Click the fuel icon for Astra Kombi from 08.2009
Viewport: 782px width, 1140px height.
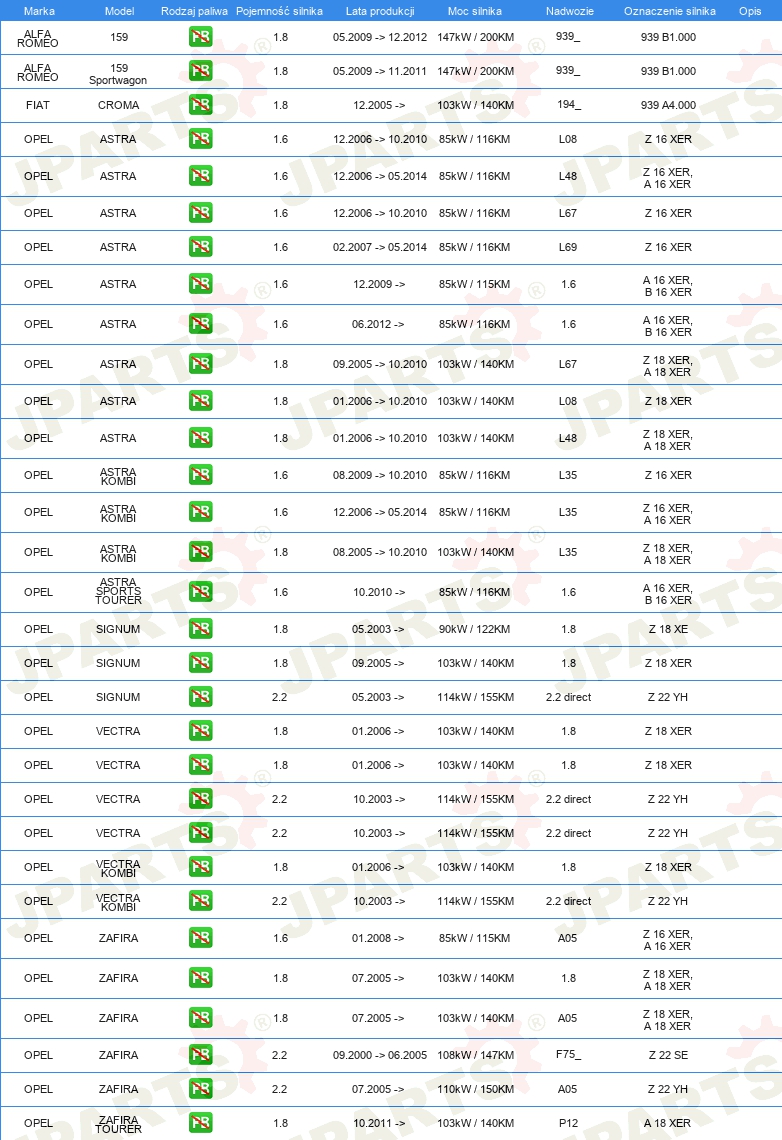tap(201, 475)
